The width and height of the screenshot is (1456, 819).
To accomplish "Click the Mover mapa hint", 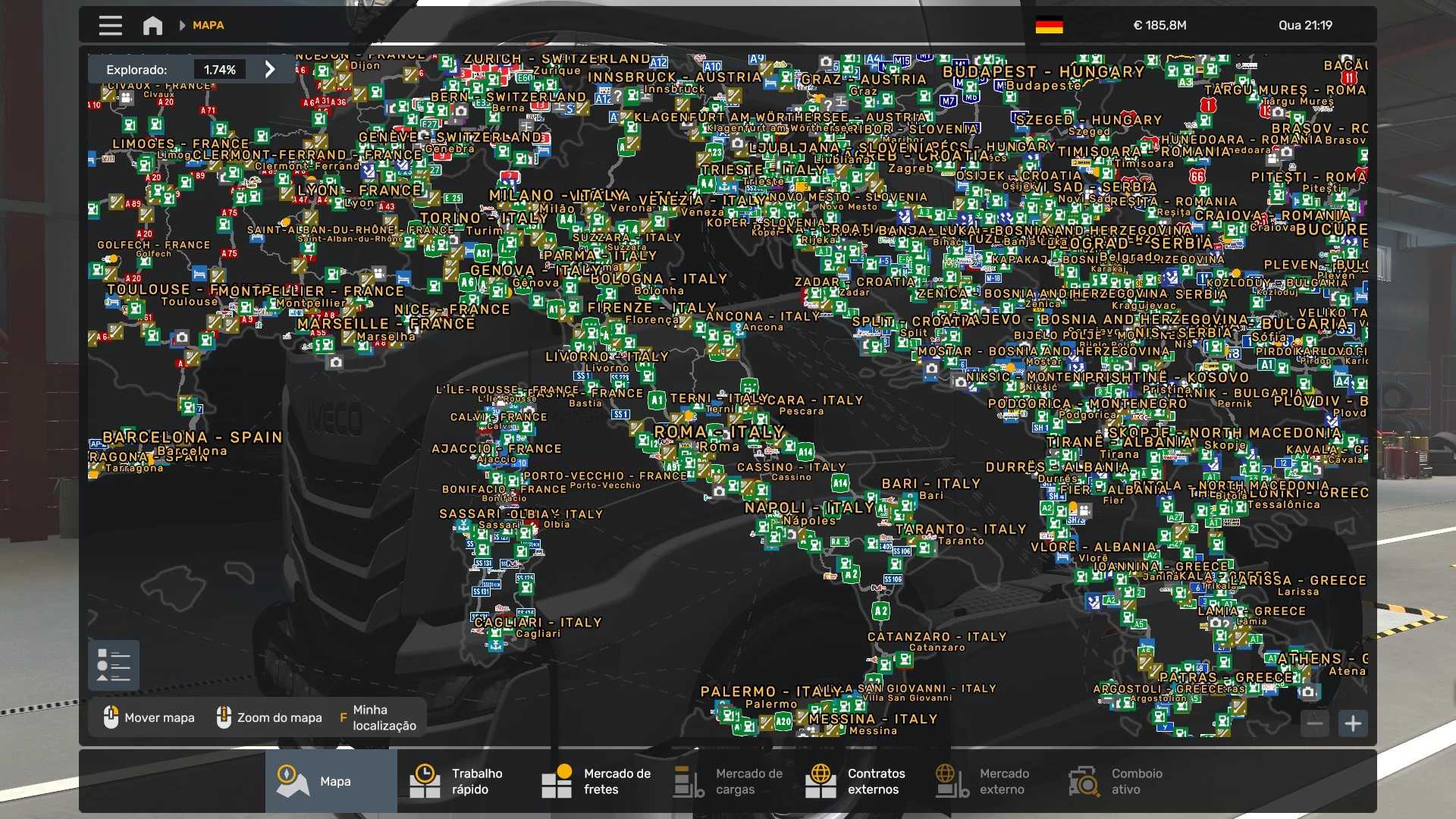I will (149, 717).
